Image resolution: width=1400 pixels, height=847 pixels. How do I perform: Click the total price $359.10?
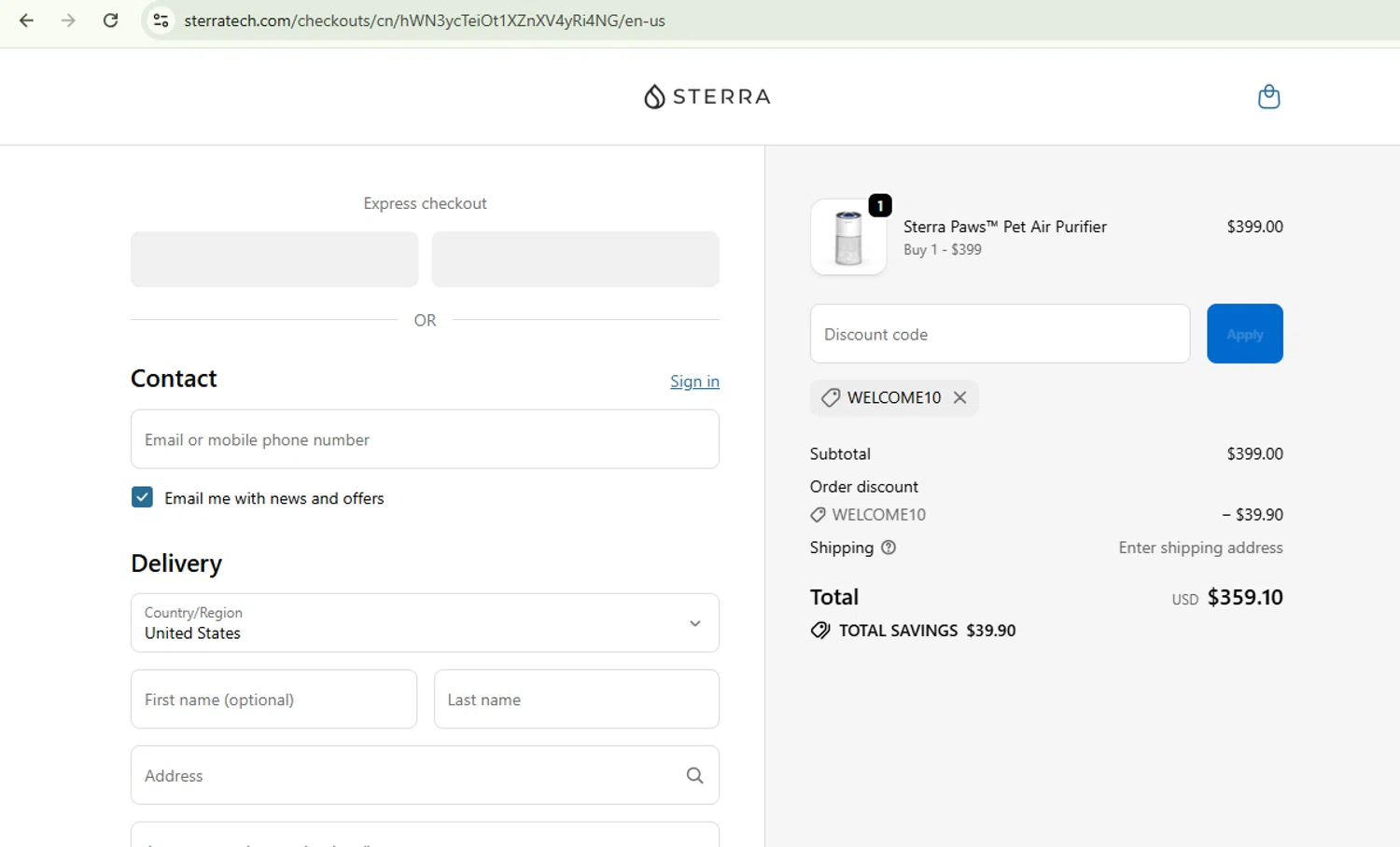pos(1245,597)
